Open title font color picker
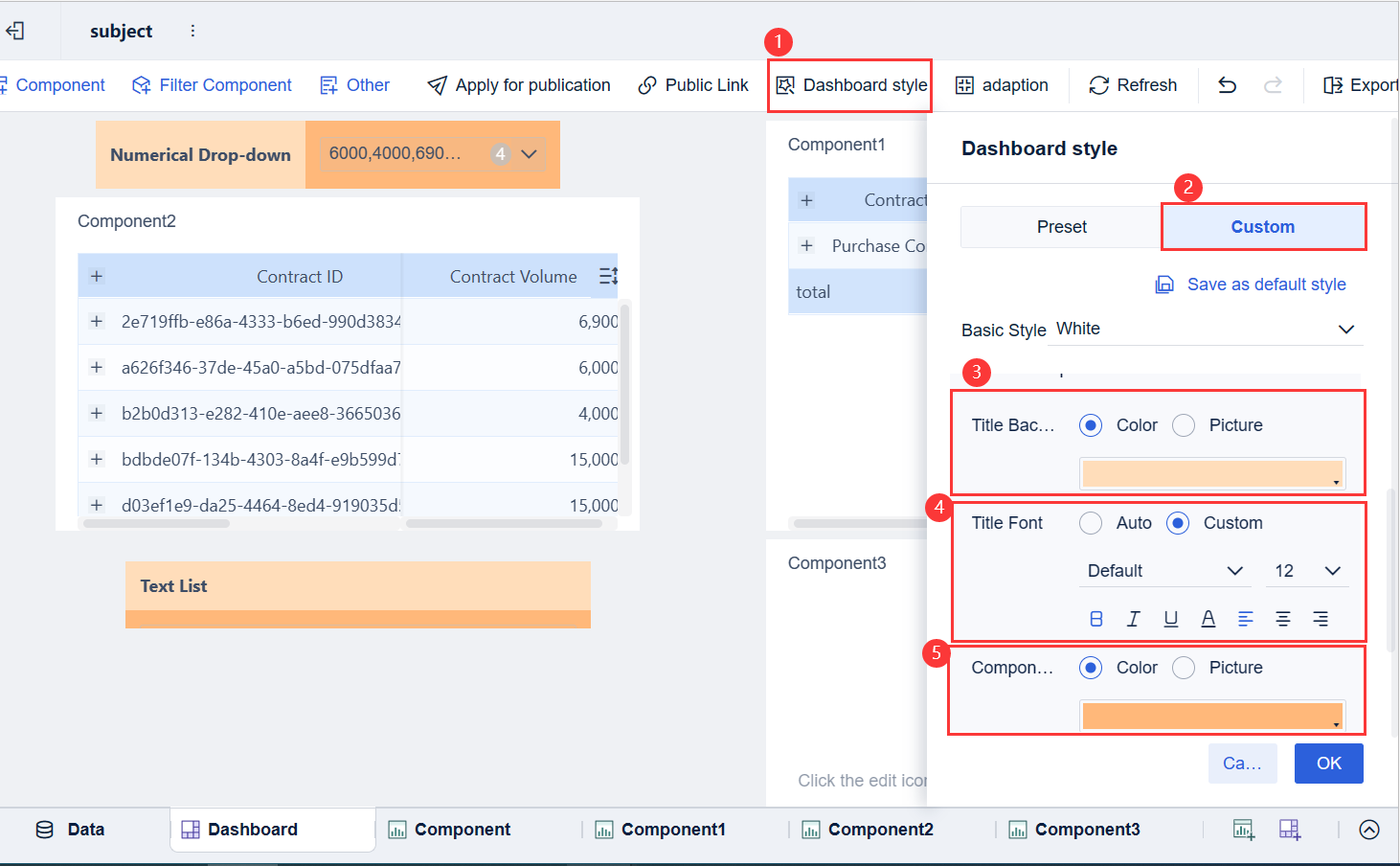 coord(1208,619)
